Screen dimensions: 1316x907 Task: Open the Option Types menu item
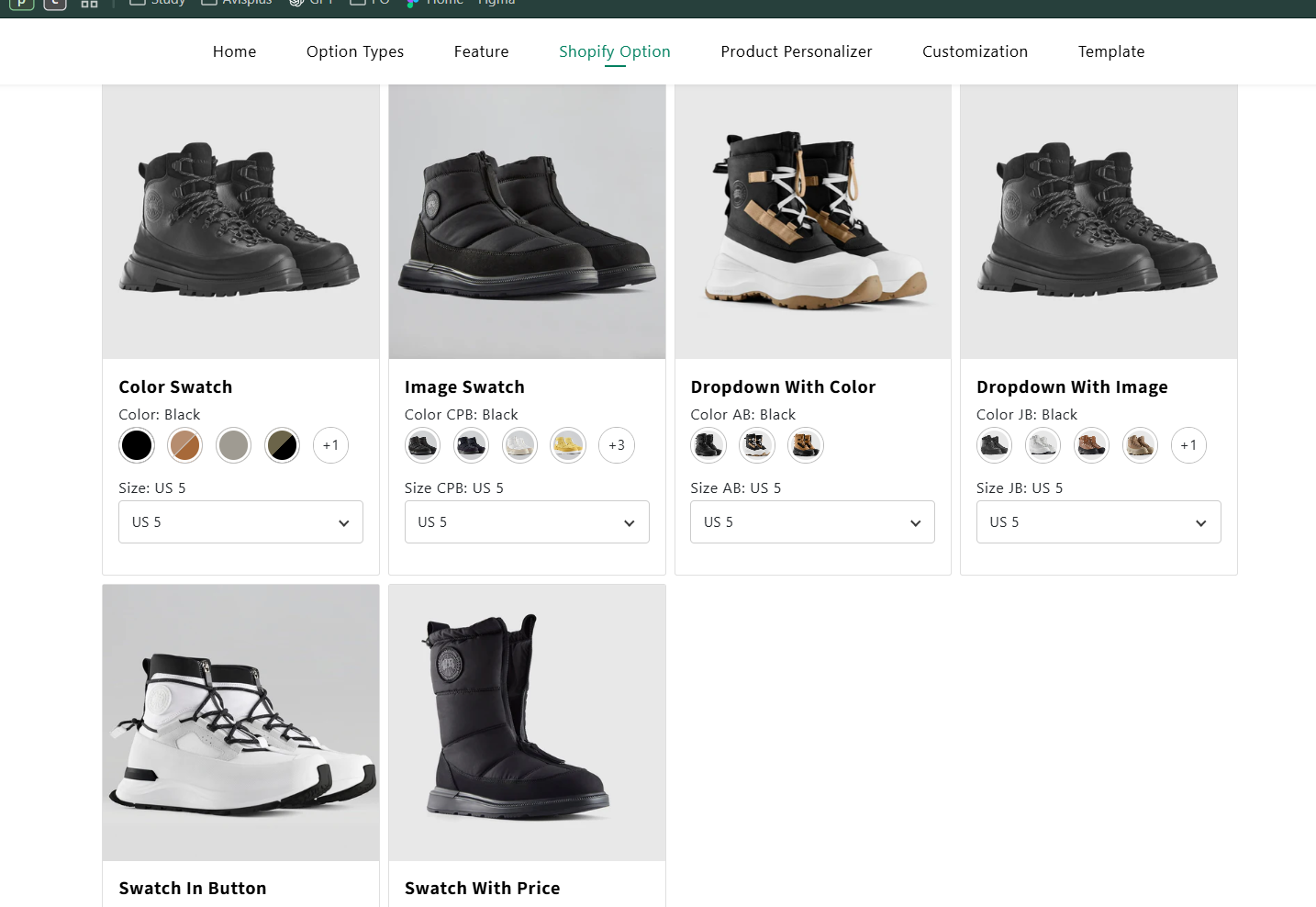pyautogui.click(x=355, y=51)
